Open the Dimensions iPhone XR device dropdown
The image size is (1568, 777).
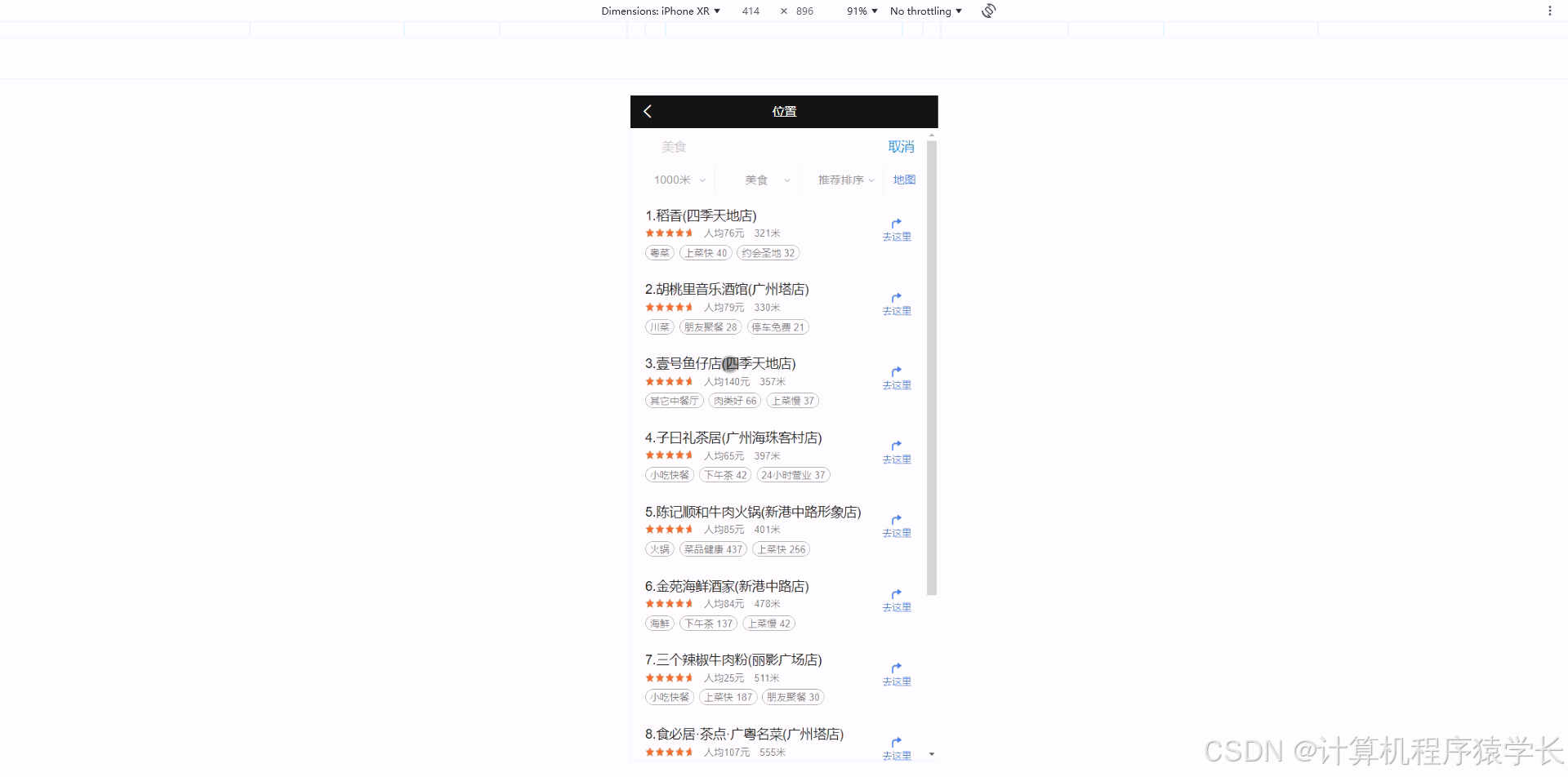(661, 11)
